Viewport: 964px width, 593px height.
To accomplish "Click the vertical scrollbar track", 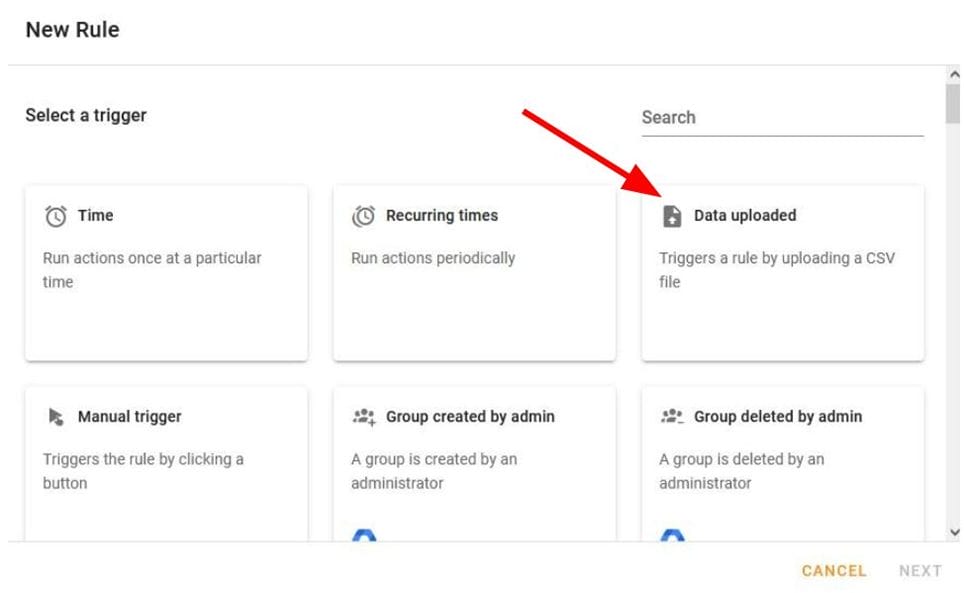I will point(953,300).
